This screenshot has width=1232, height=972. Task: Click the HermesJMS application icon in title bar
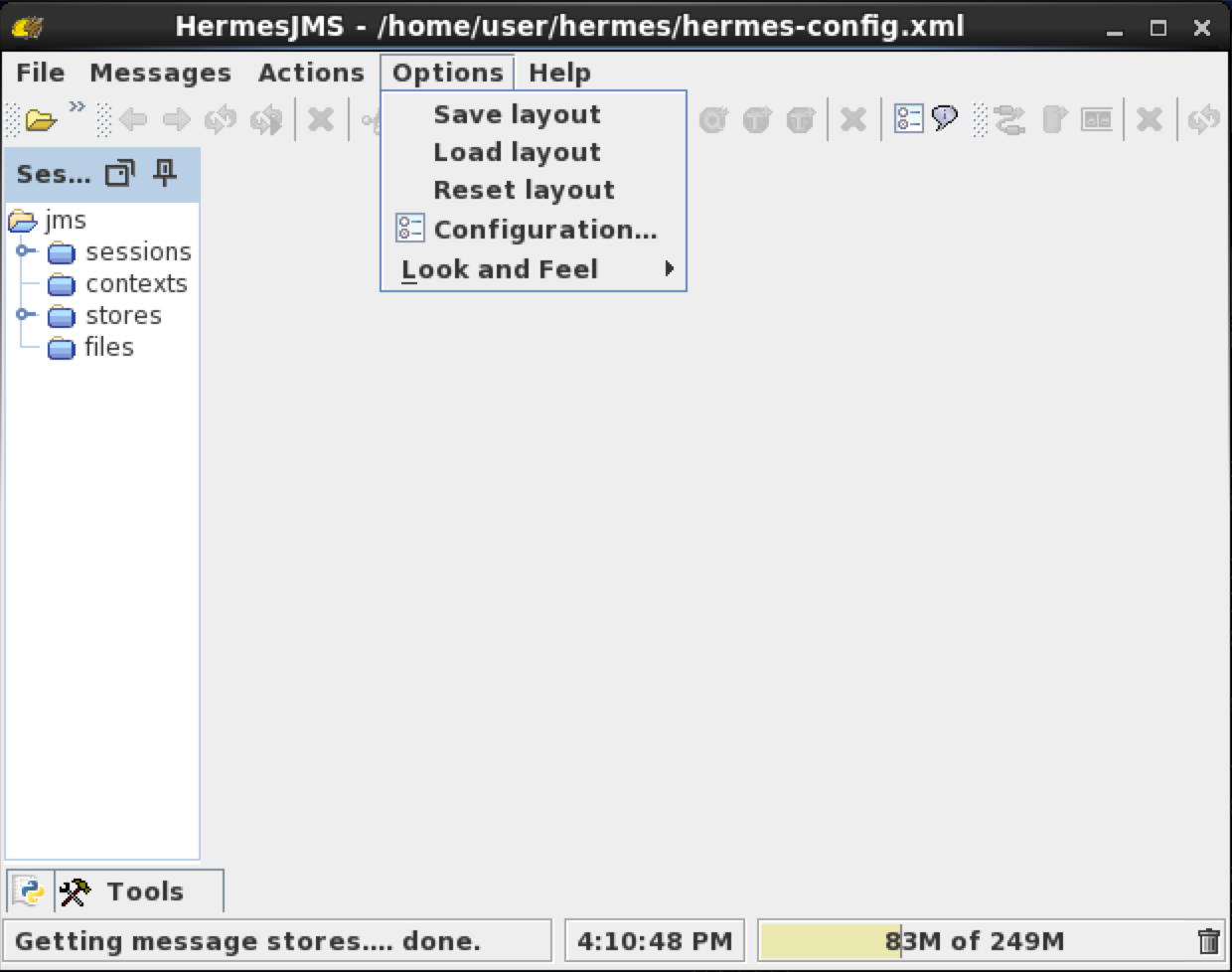(x=28, y=27)
